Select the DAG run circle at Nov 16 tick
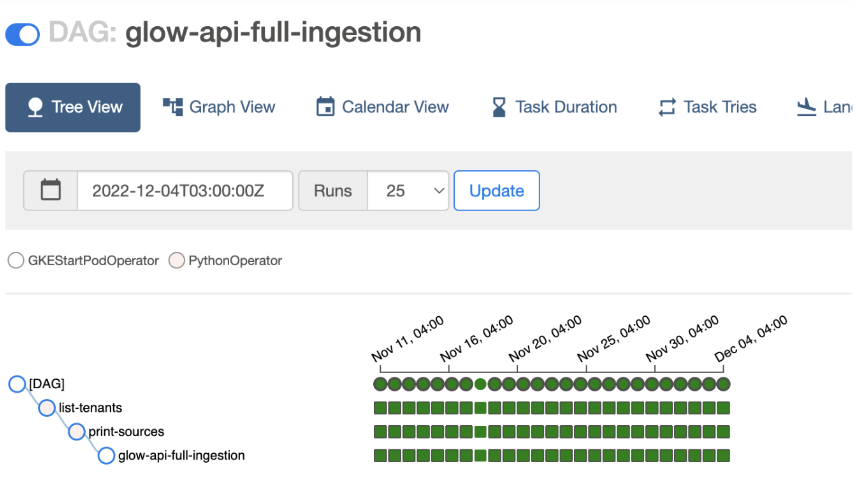Viewport: 856px width, 500px height. coord(451,384)
